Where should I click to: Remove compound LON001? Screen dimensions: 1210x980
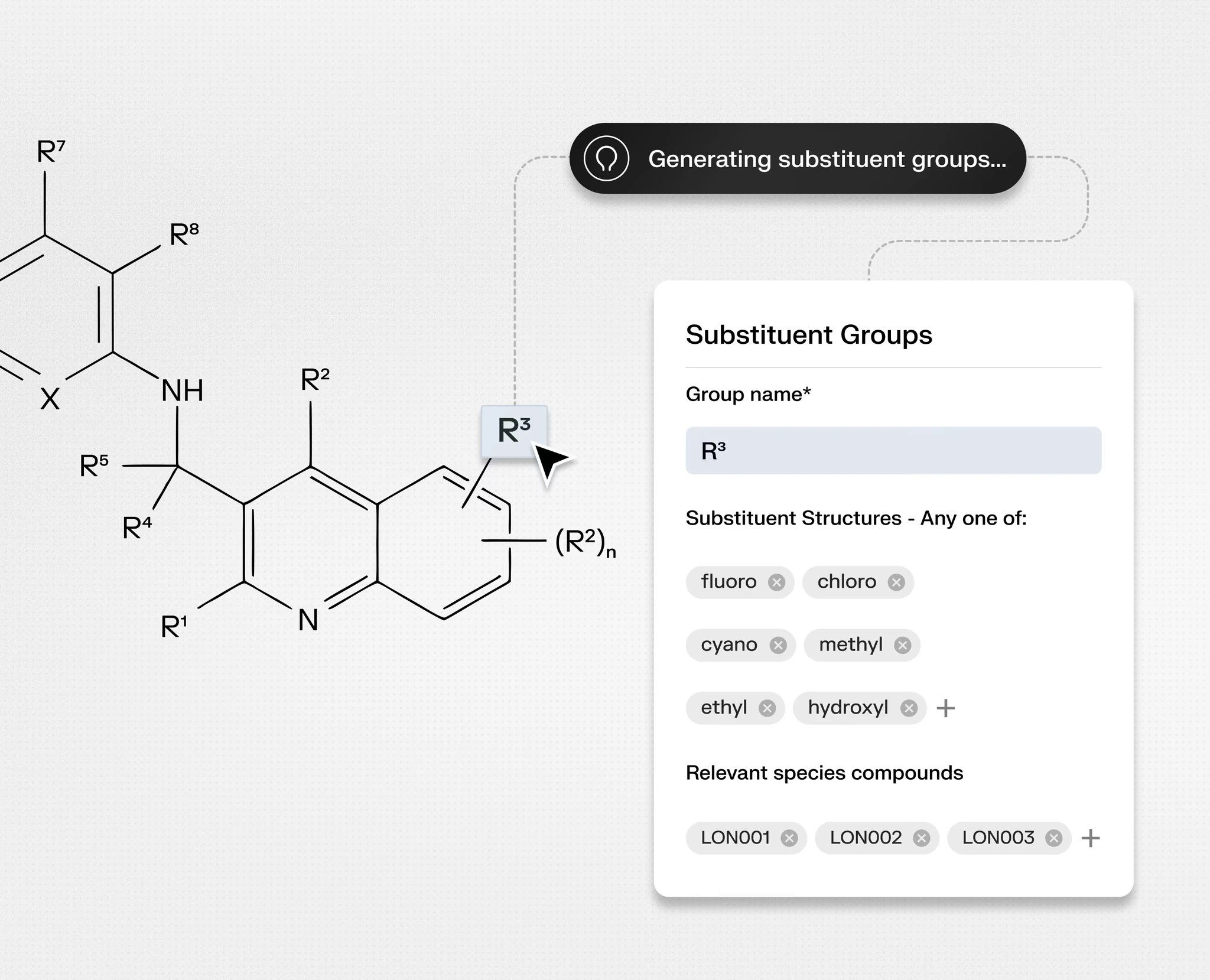point(789,838)
